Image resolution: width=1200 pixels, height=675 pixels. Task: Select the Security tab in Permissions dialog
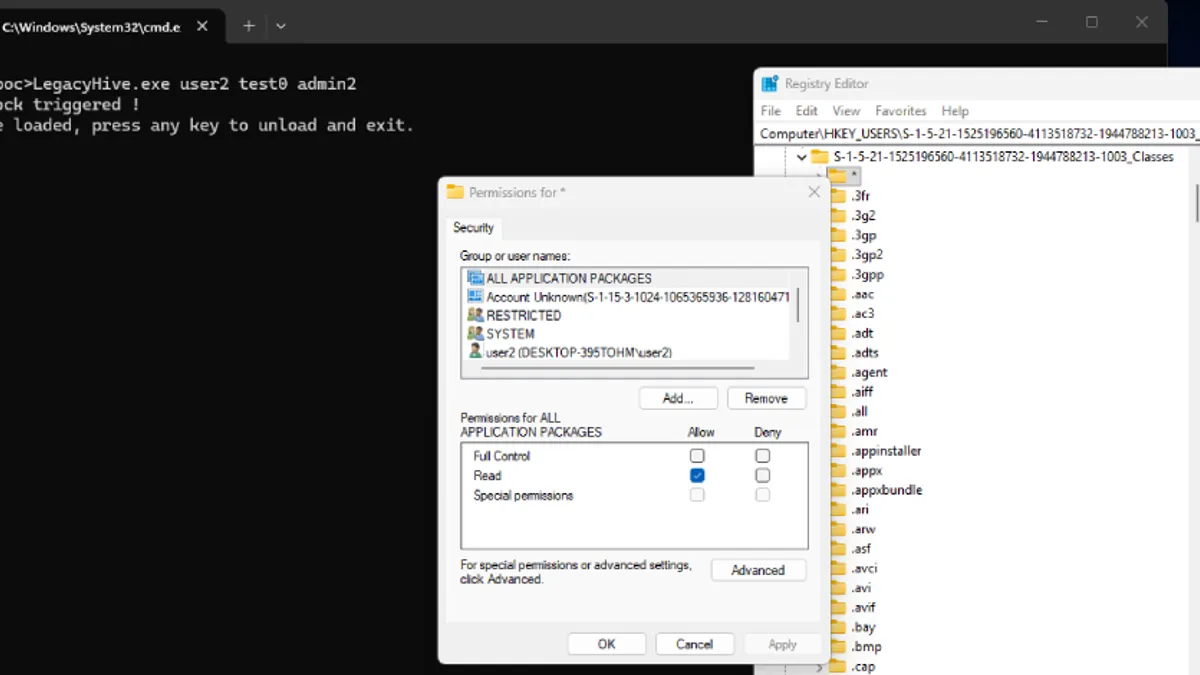click(473, 228)
